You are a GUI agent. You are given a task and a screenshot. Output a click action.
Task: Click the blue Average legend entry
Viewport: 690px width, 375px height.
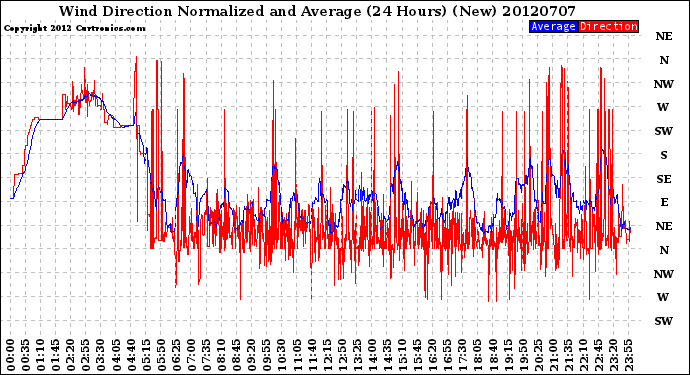coord(553,26)
